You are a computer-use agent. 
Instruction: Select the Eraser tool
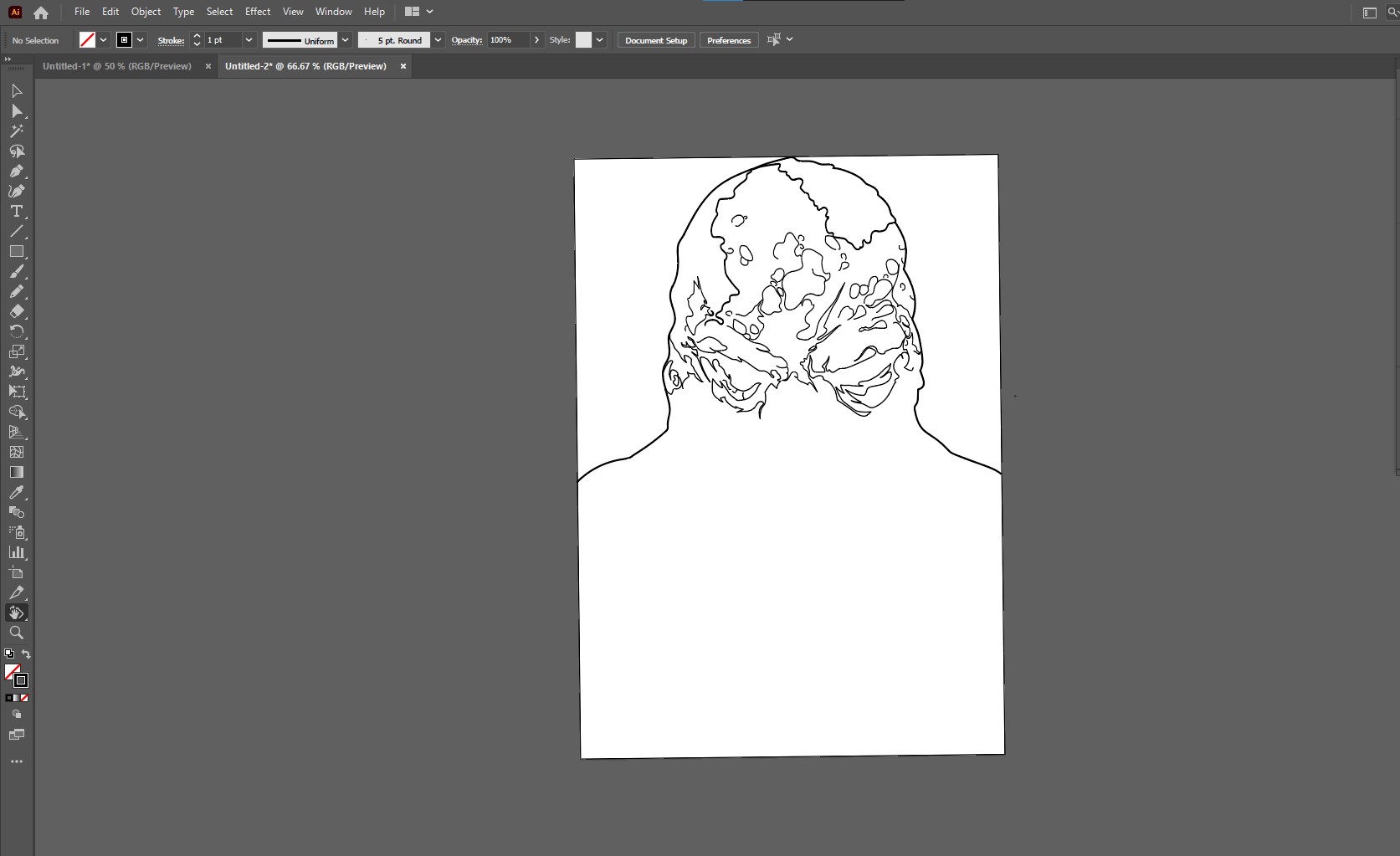coord(17,311)
